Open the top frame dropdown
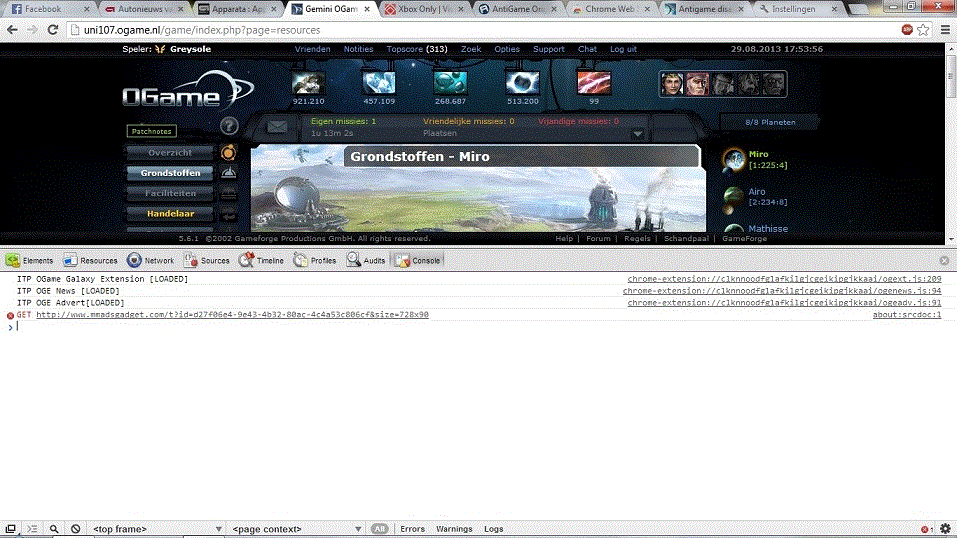The image size is (957, 538). [156, 529]
